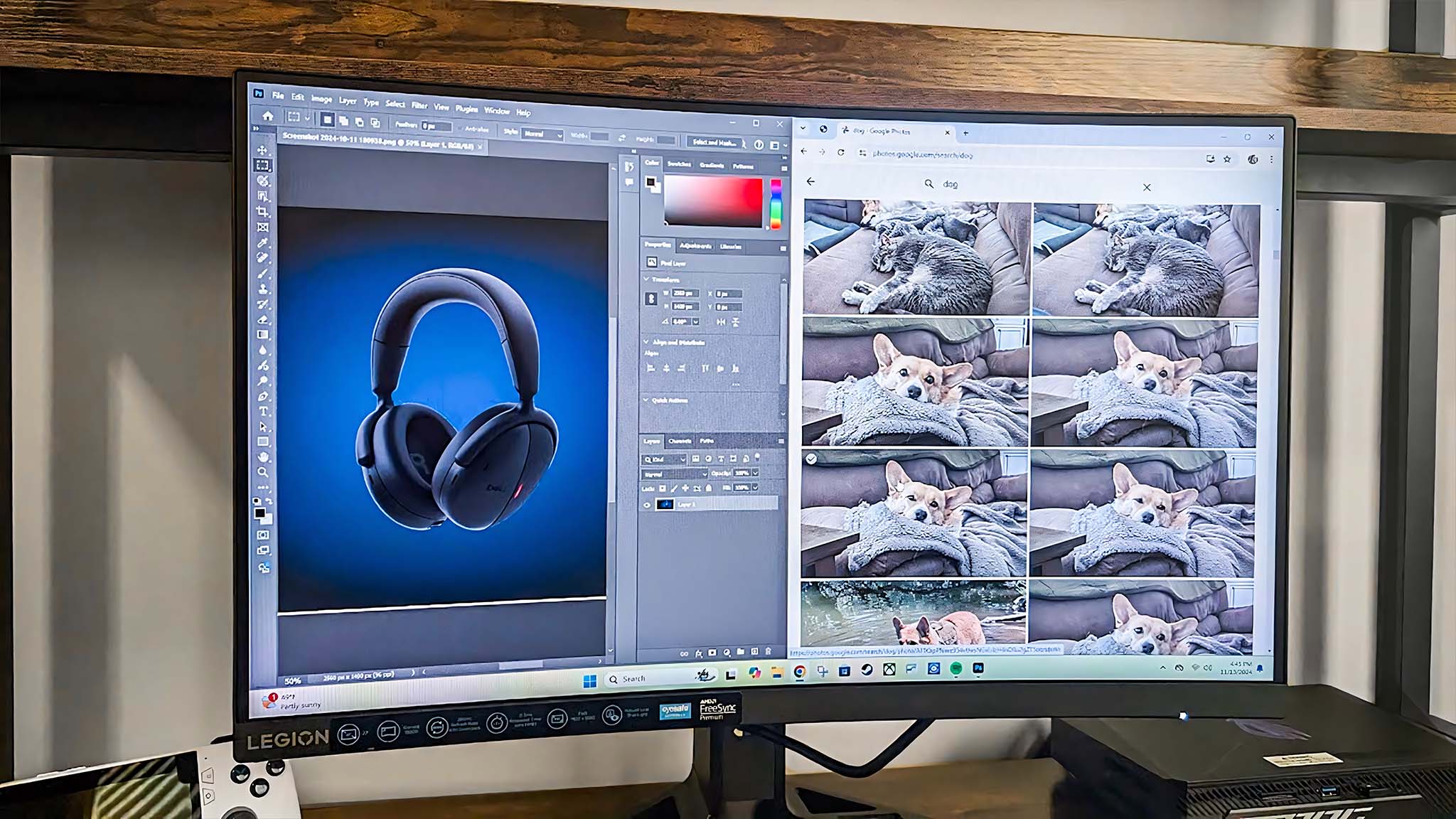This screenshot has width=1456, height=819.
Task: Open the Image menu
Action: (321, 99)
